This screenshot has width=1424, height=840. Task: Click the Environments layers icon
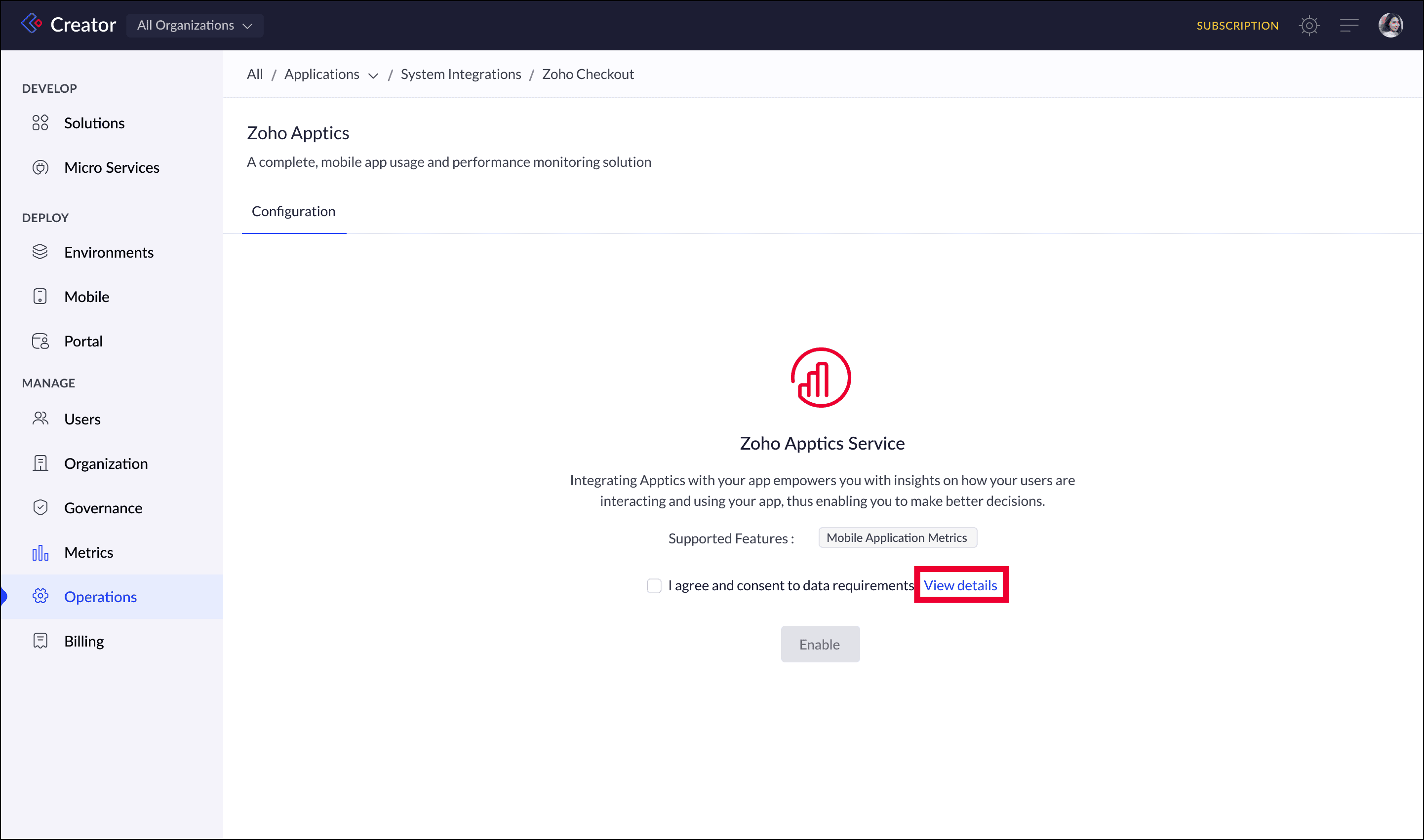click(40, 252)
